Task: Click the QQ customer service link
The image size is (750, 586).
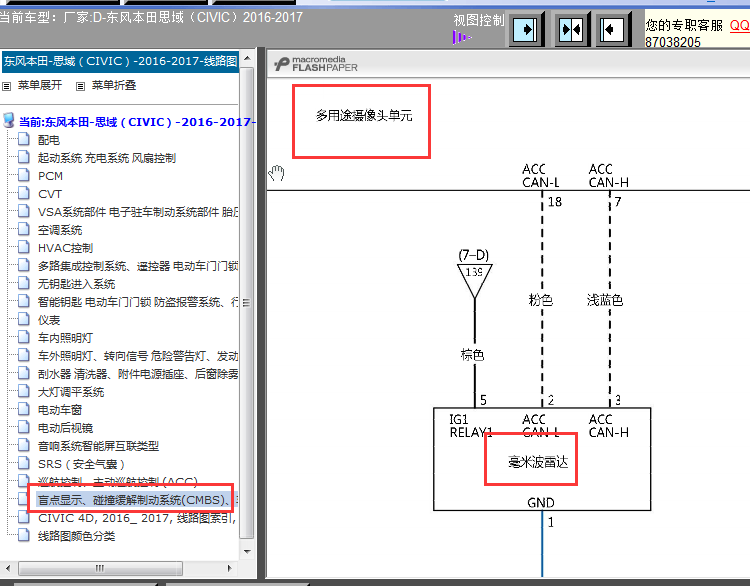Action: click(x=739, y=25)
